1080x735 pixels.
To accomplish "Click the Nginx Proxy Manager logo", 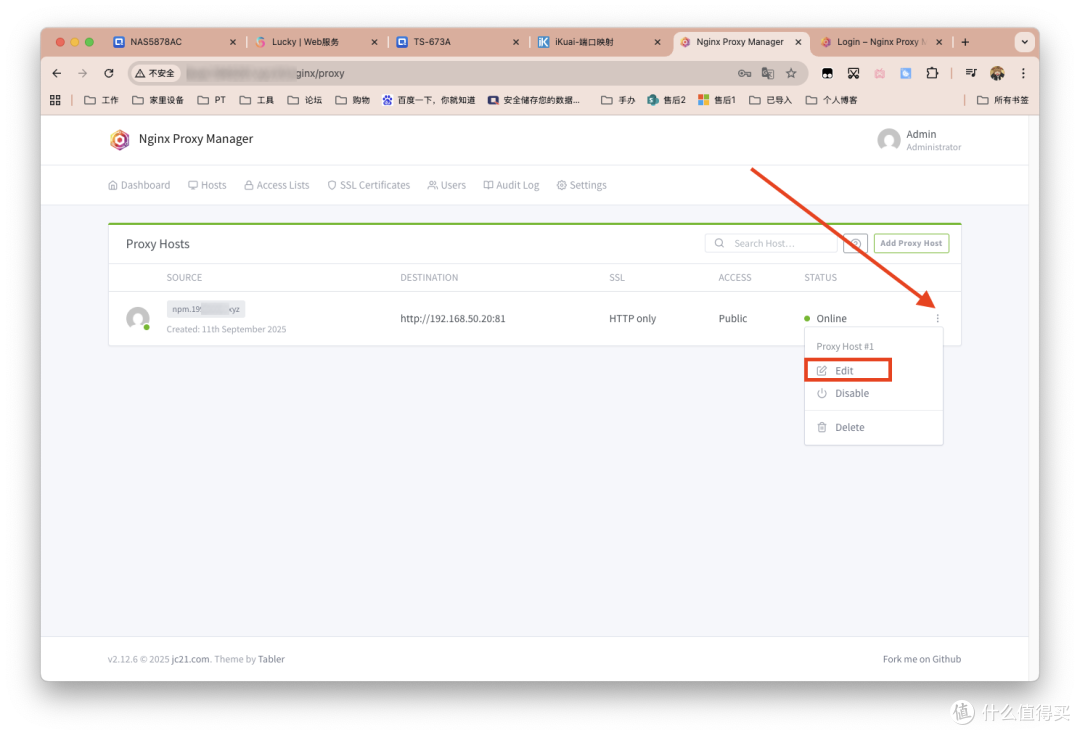I will coord(119,139).
